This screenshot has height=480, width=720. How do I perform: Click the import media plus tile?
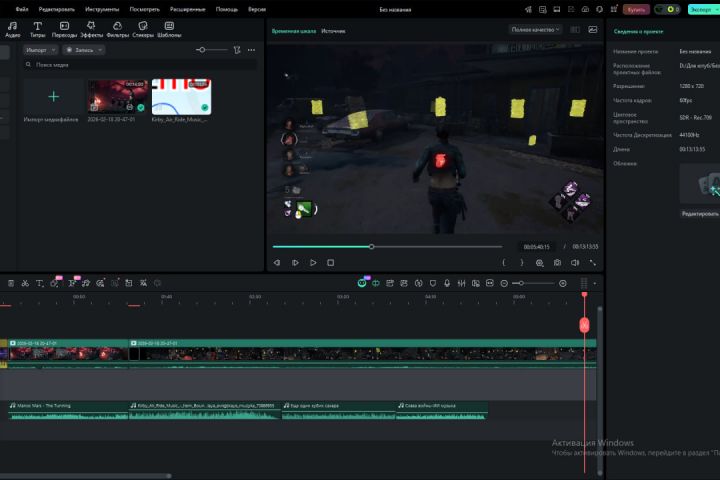53,96
